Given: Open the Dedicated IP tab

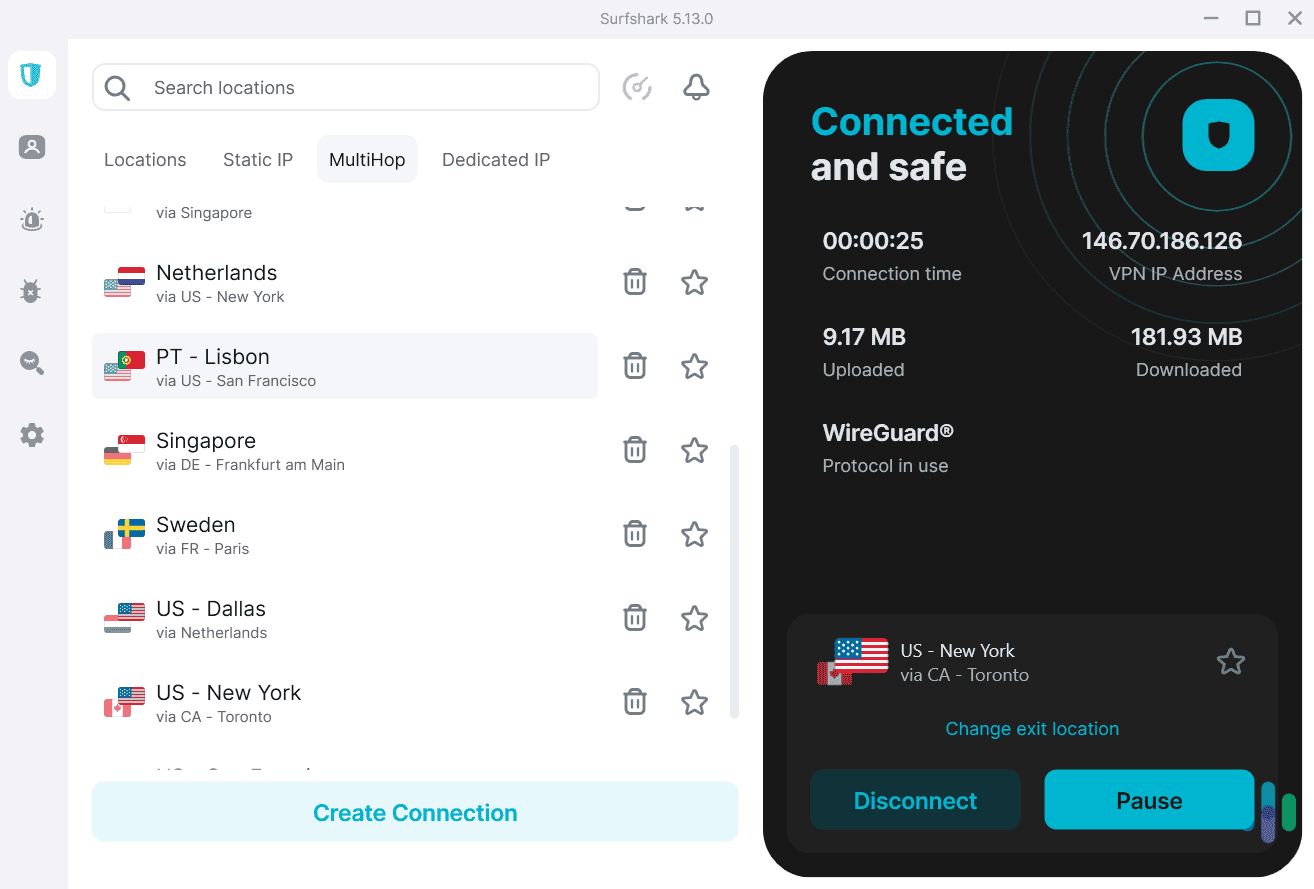Looking at the screenshot, I should (x=496, y=159).
